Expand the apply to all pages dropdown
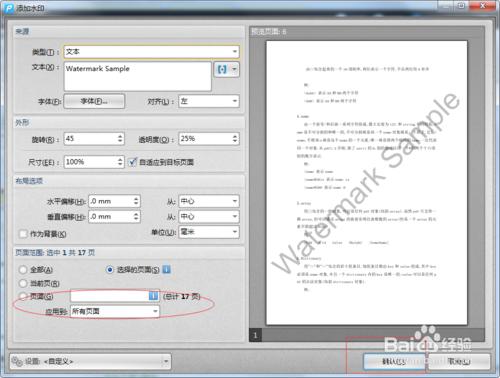 tap(115, 311)
